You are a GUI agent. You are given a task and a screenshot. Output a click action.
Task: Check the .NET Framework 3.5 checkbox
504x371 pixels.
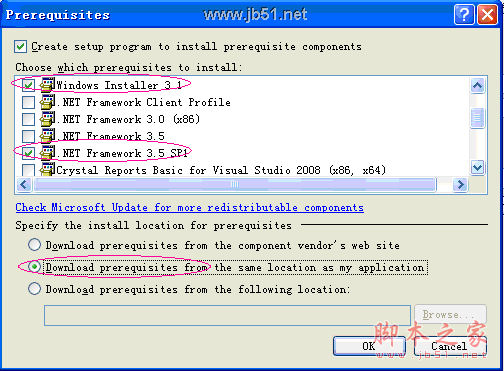28,136
